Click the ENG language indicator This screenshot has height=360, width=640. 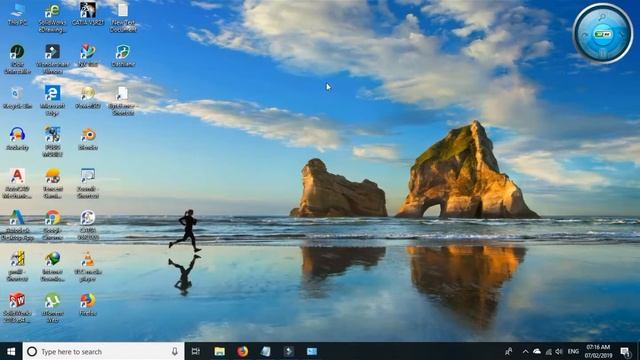573,351
